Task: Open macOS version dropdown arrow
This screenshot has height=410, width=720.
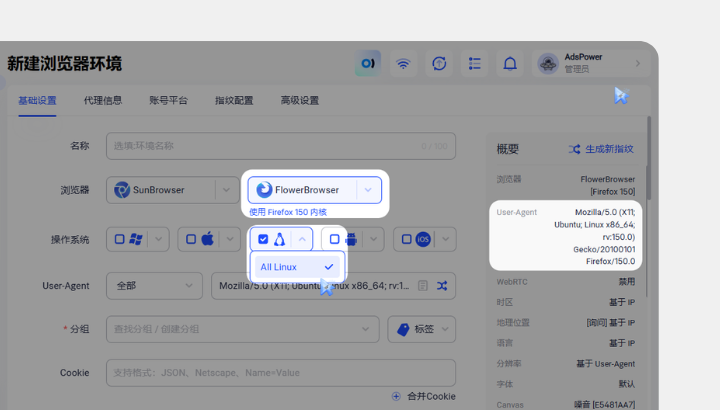Action: (x=230, y=239)
